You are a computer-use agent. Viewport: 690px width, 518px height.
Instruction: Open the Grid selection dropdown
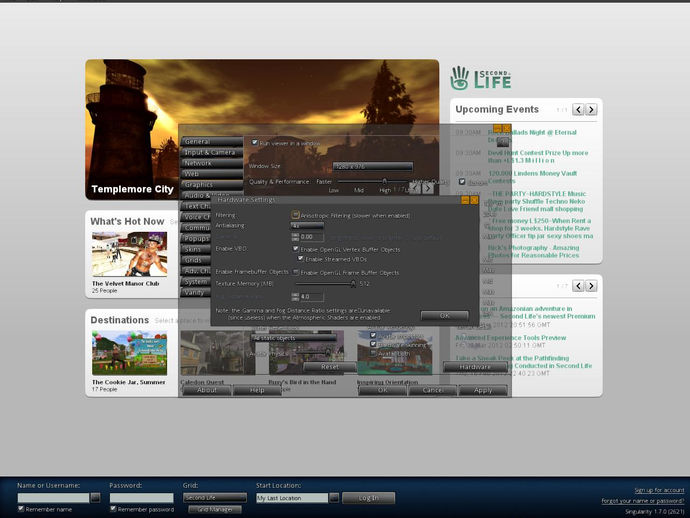215,498
